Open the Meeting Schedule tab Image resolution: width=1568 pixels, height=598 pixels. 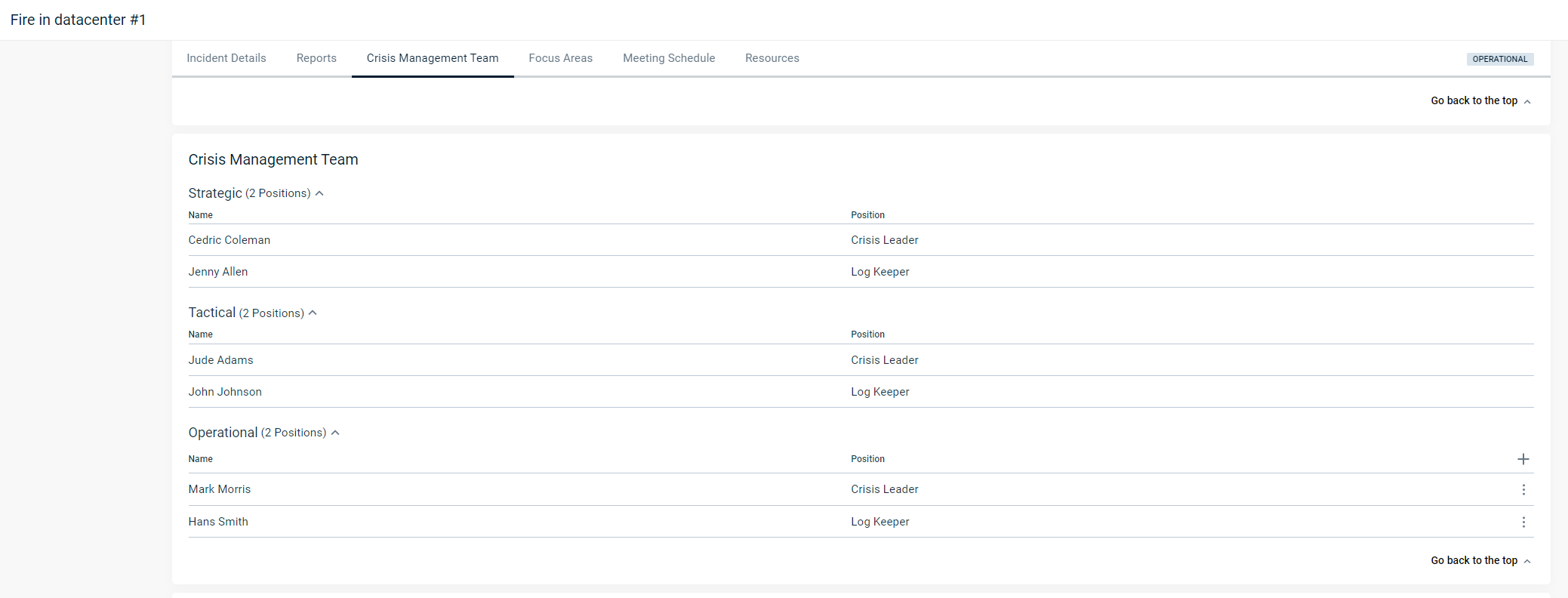(x=669, y=58)
